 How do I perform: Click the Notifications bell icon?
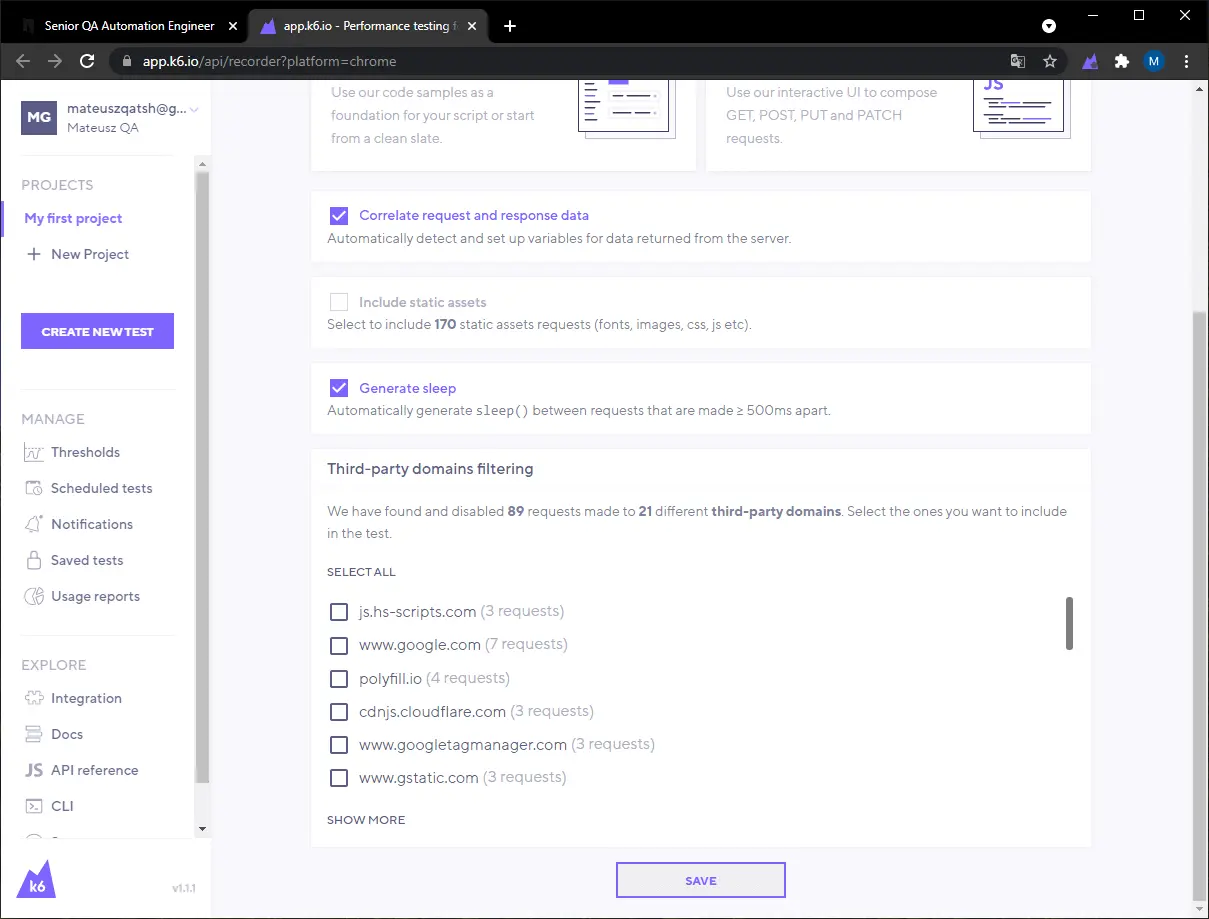[x=34, y=525]
